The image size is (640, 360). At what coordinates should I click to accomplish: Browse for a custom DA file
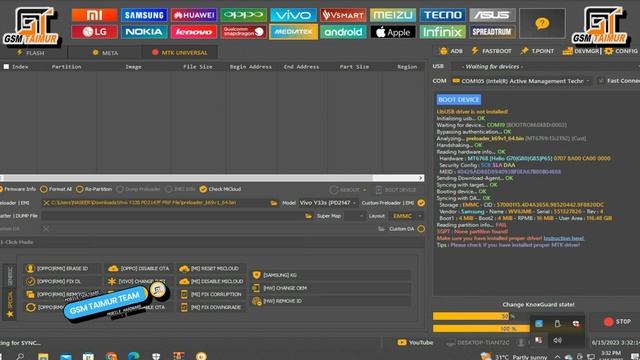click(381, 229)
